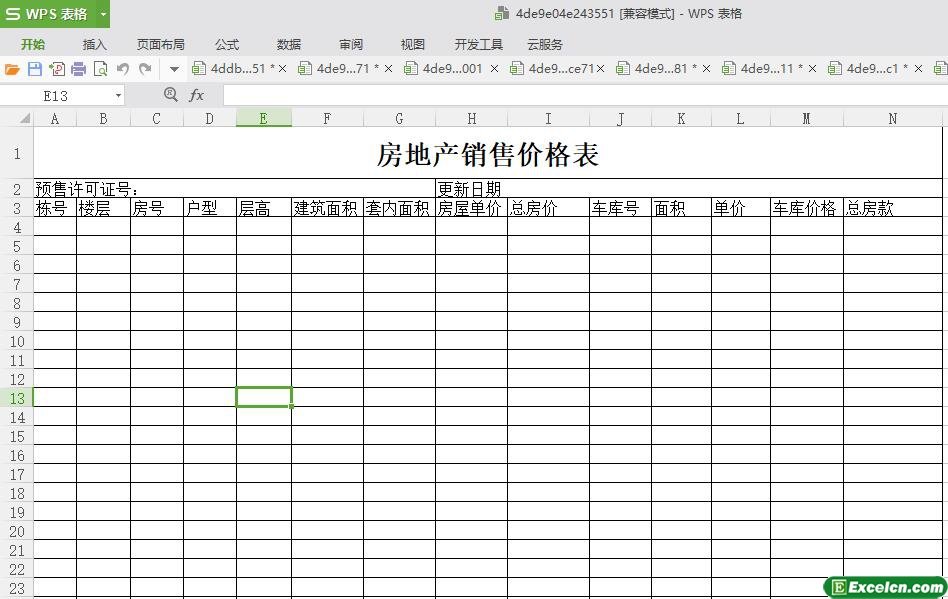Close the 4de9...c1 document tab
The image size is (948, 599).
(918, 69)
